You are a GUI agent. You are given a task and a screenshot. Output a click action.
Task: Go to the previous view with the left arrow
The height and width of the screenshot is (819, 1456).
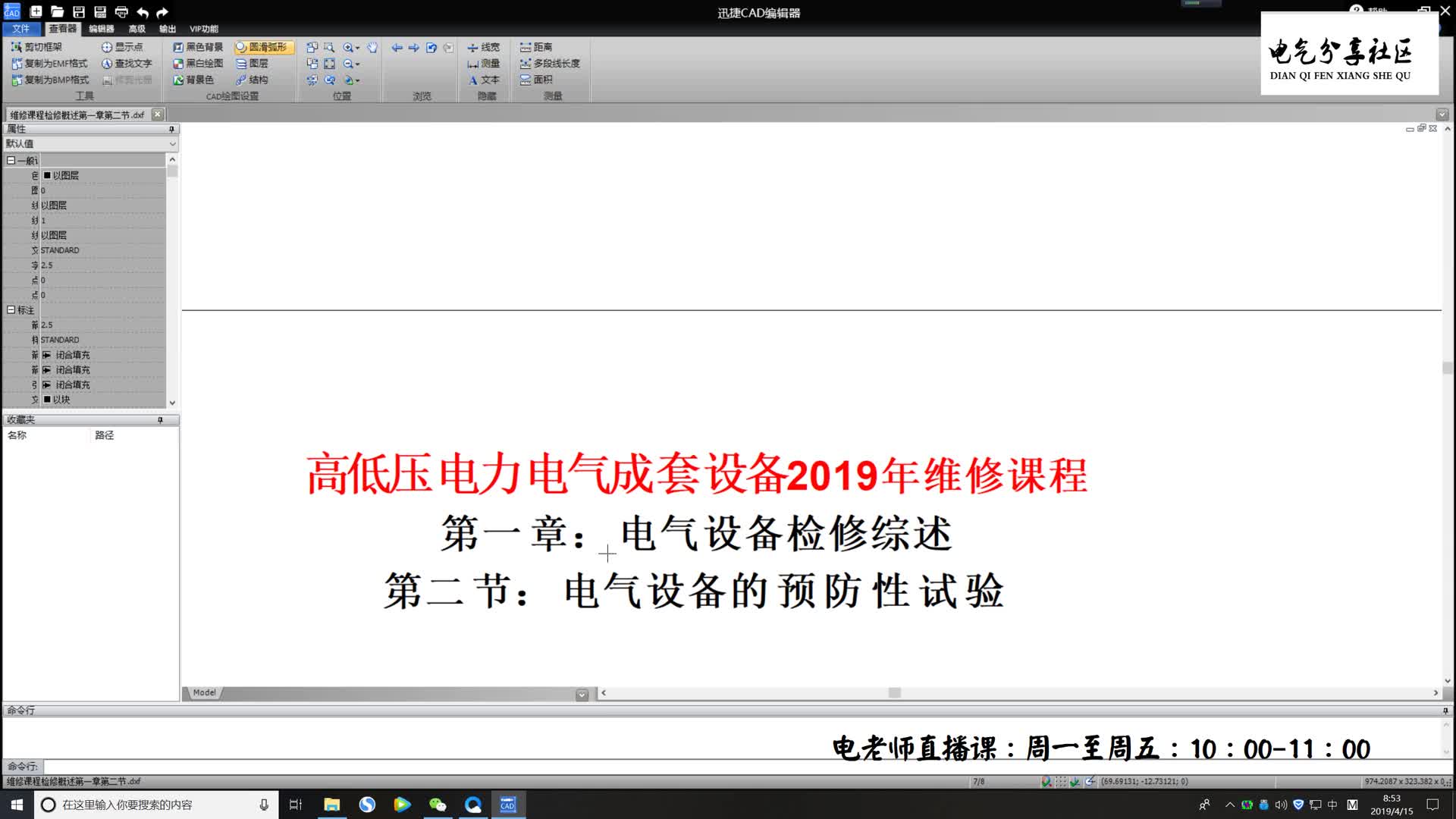point(397,47)
